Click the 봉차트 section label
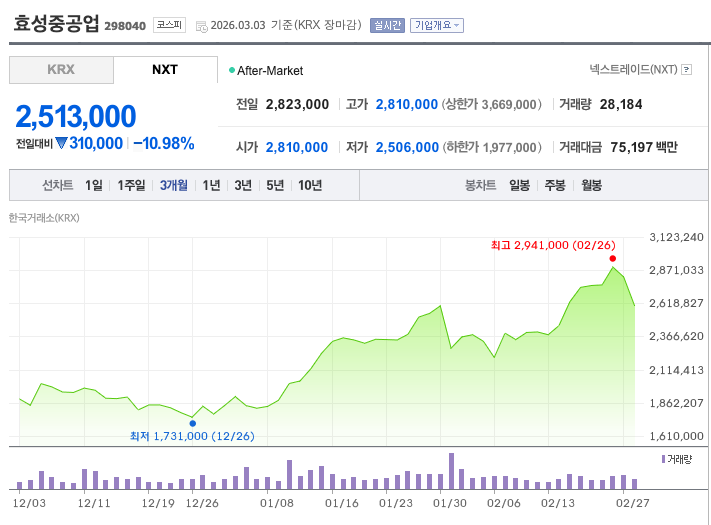711x525 pixels. coord(480,185)
